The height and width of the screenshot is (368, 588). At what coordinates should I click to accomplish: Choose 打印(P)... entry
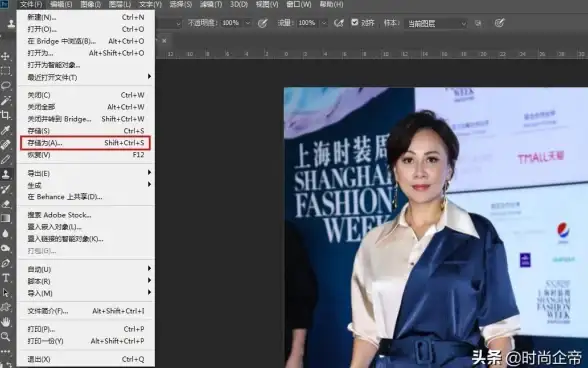pos(86,329)
